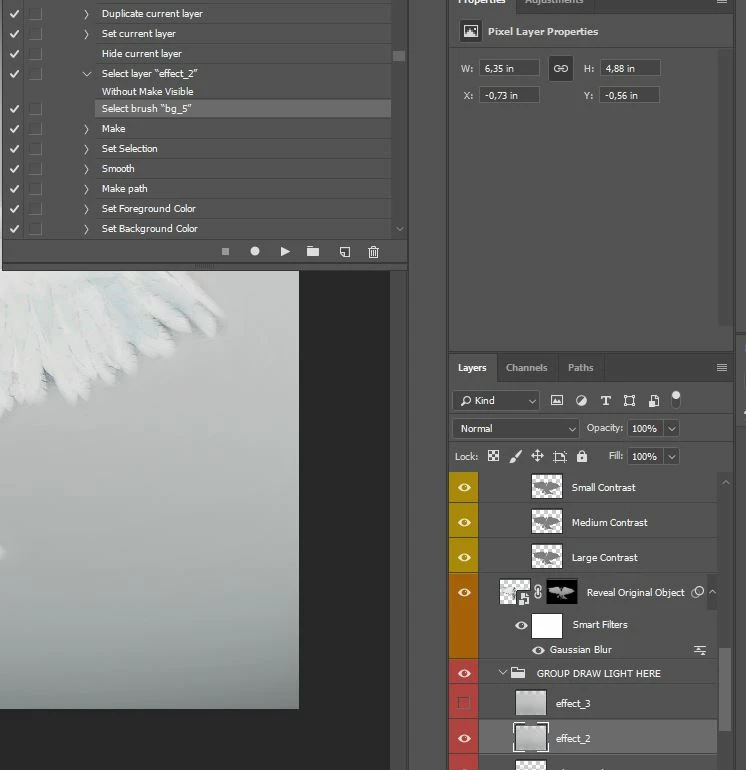This screenshot has height=770, width=746.
Task: Create new action set folder
Action: 313,251
